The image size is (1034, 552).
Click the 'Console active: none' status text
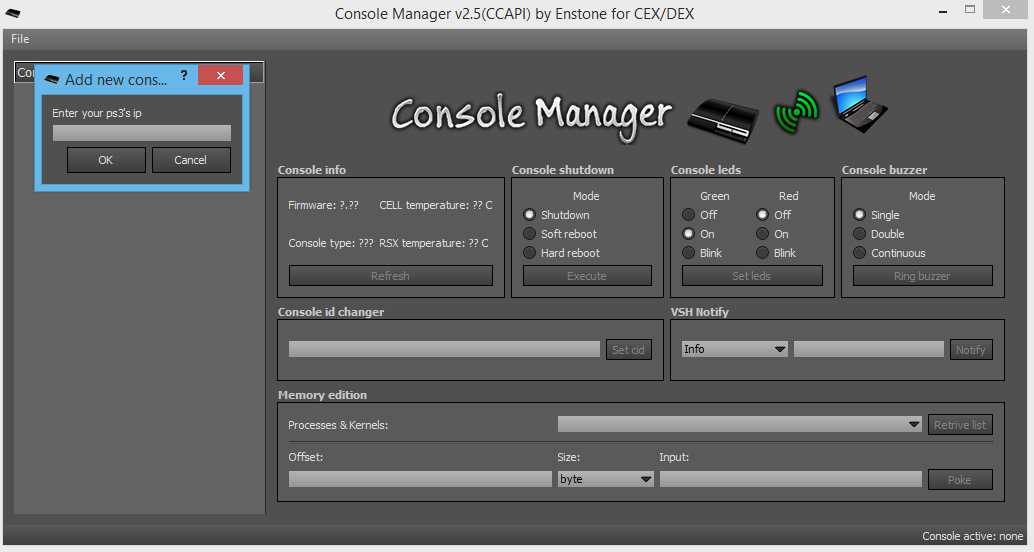973,536
